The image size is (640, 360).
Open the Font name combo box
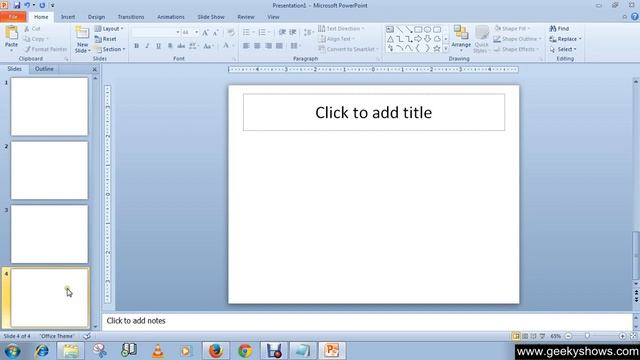[156, 32]
